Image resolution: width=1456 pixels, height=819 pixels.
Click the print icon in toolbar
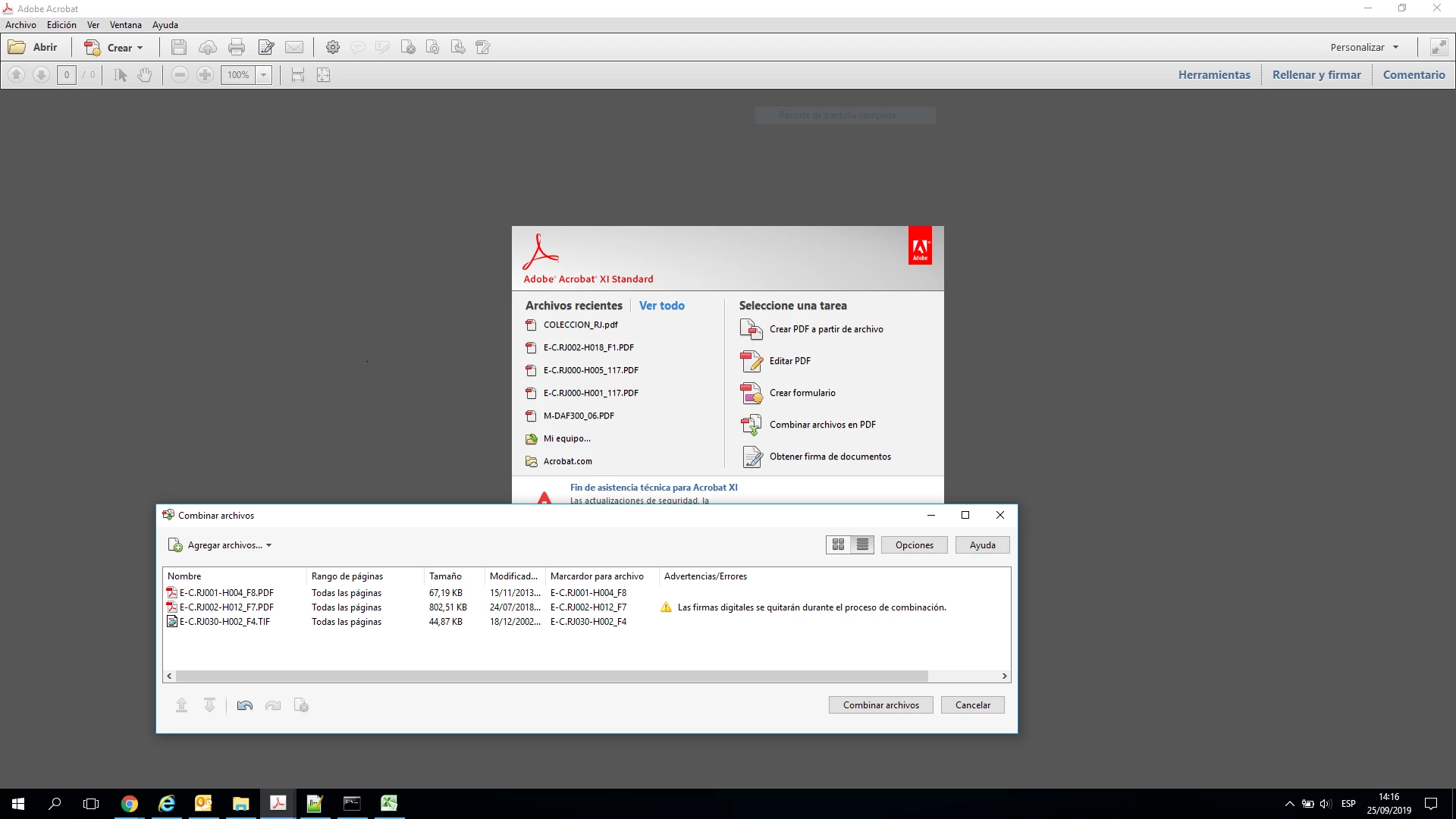[237, 48]
